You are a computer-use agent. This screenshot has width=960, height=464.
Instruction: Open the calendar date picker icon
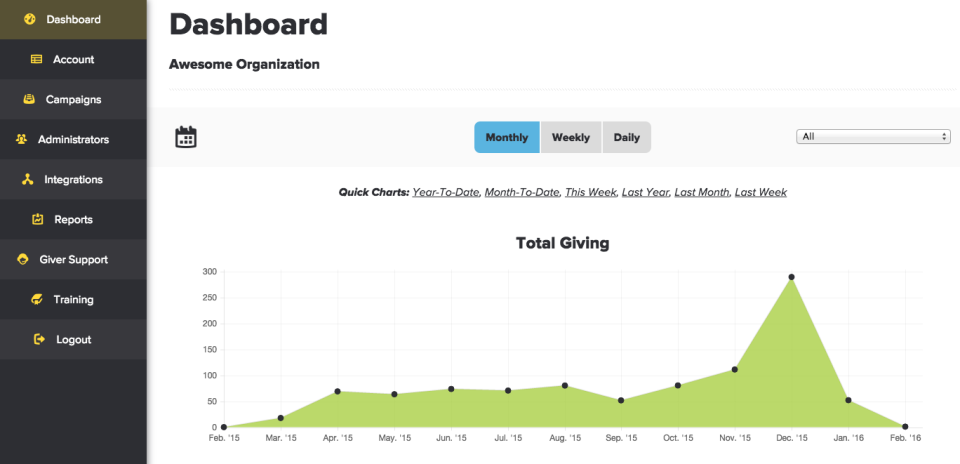(185, 137)
